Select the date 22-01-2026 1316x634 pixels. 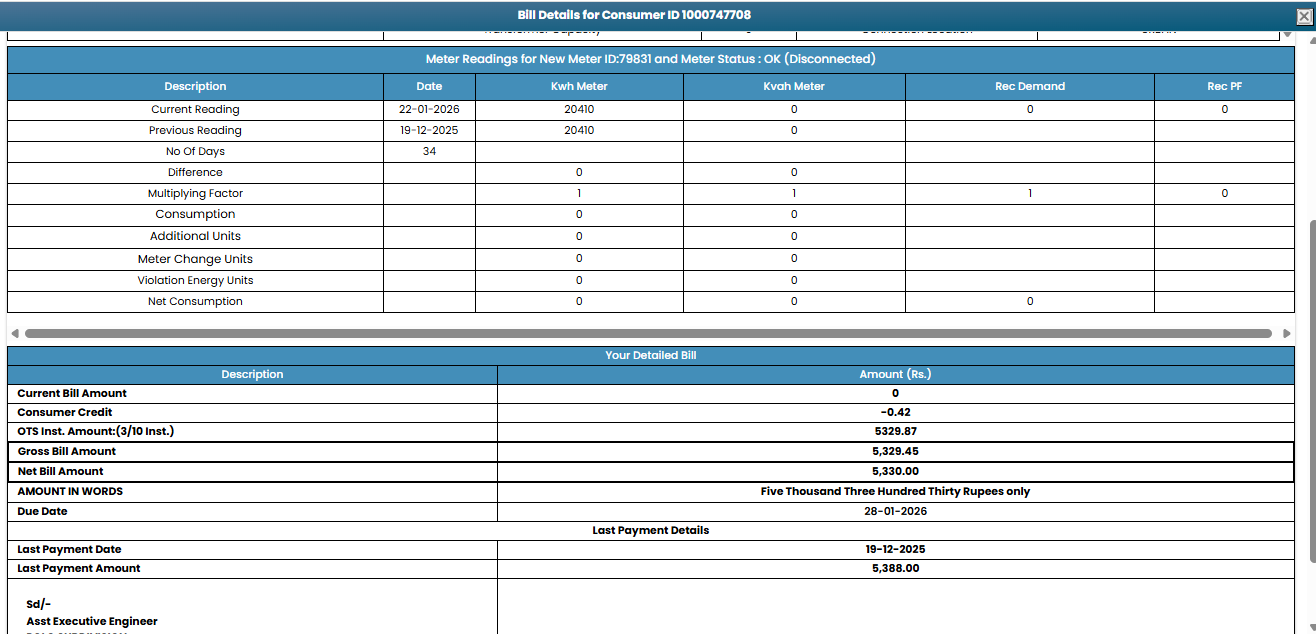pyautogui.click(x=429, y=109)
